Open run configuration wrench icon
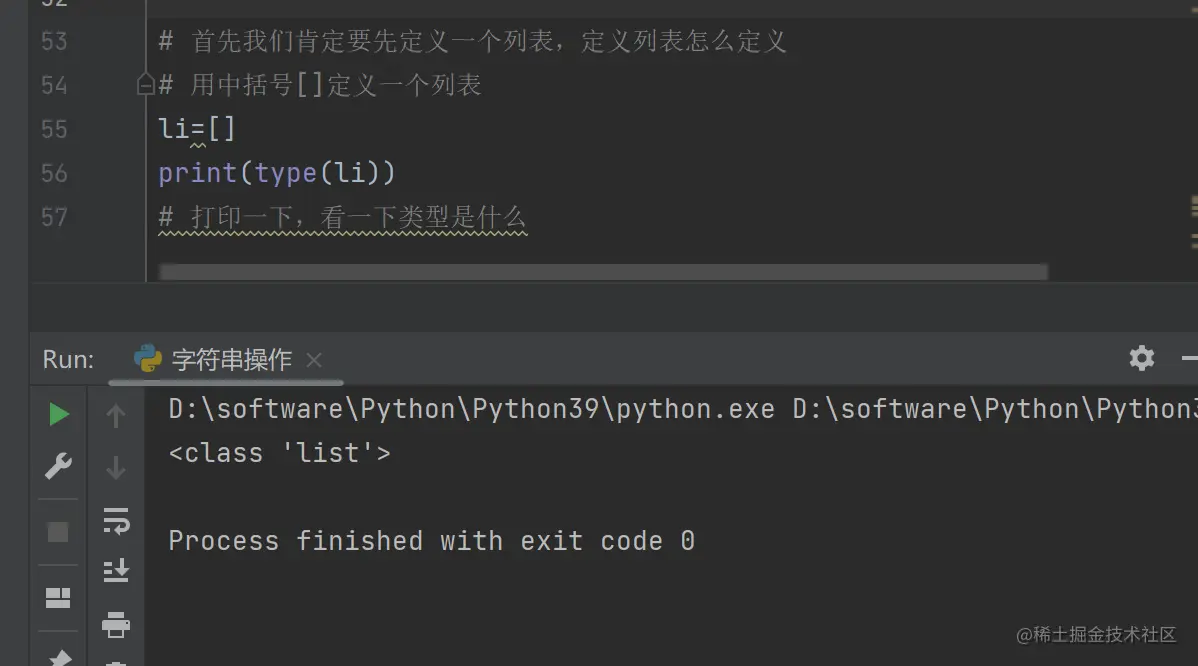 pos(59,466)
